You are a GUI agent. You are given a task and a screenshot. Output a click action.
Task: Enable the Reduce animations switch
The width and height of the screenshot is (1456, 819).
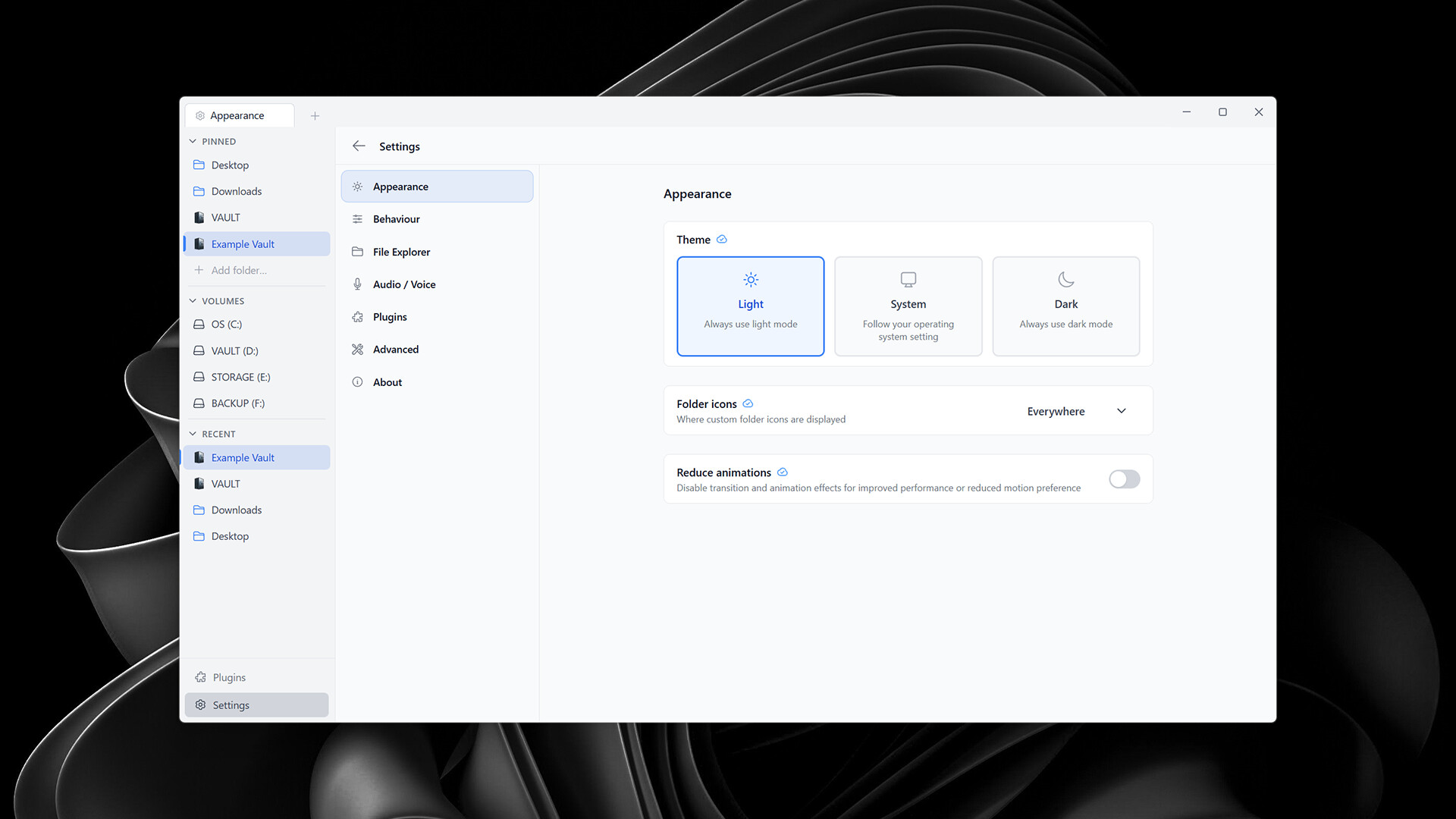click(1124, 479)
